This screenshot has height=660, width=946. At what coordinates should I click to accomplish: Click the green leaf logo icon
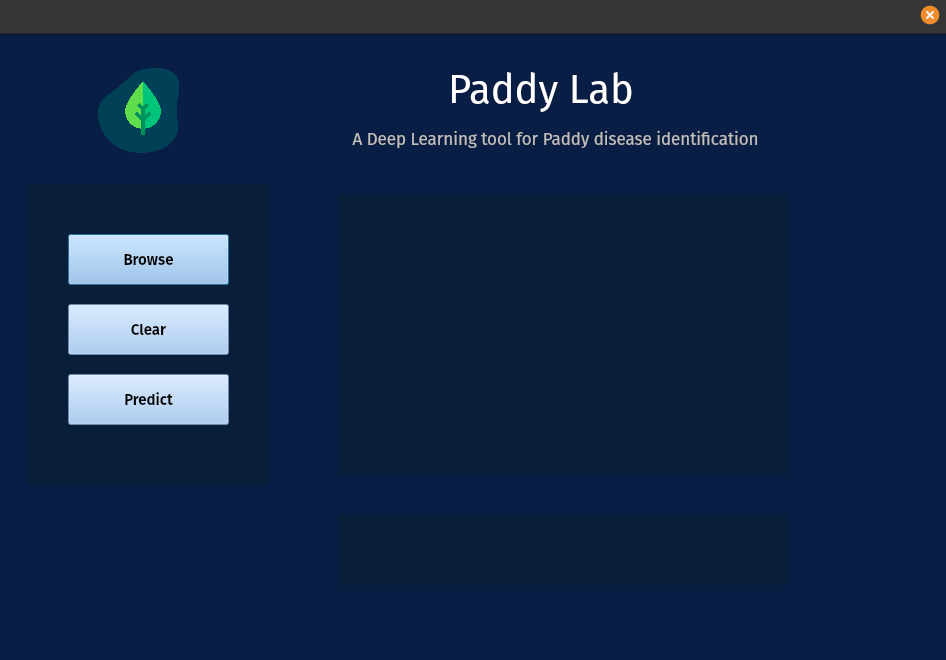[x=143, y=104]
